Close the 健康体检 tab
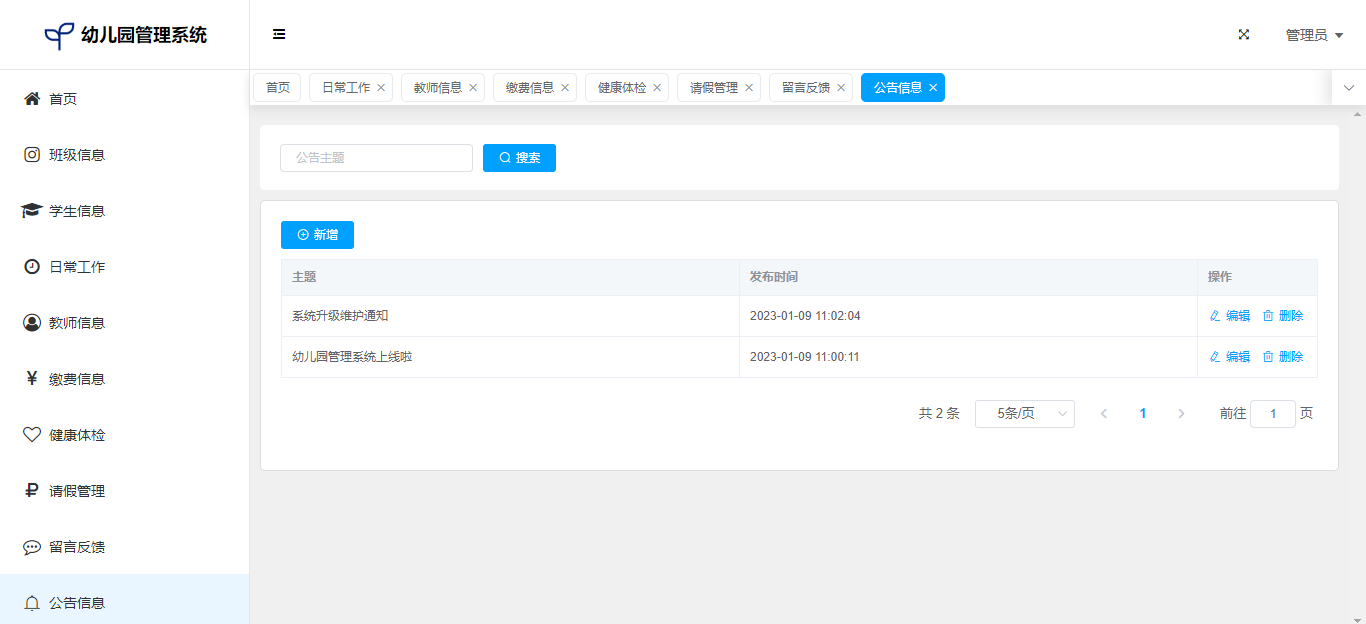This screenshot has height=624, width=1366. click(657, 88)
